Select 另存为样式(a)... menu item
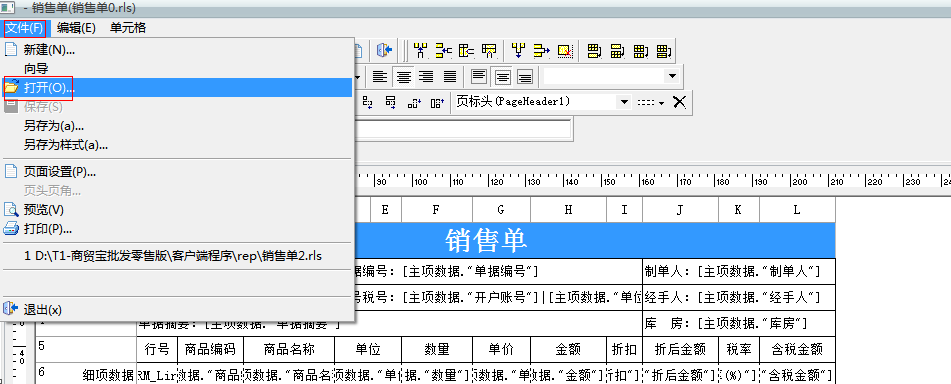Screen dimensions: 951x384 tap(178, 145)
